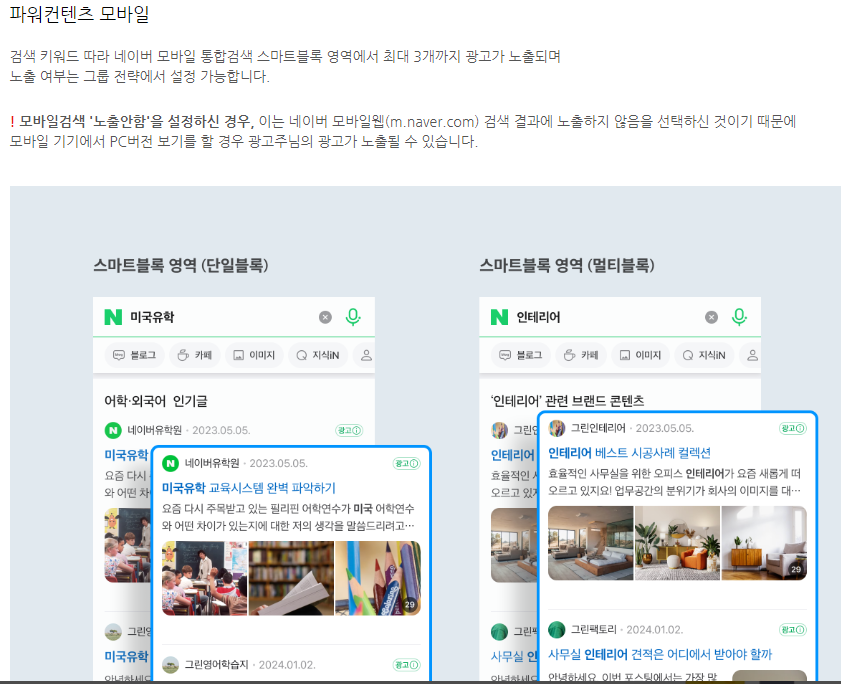Click the 네이버유학원 author name in highlighted card
The height and width of the screenshot is (684, 841).
click(212, 463)
